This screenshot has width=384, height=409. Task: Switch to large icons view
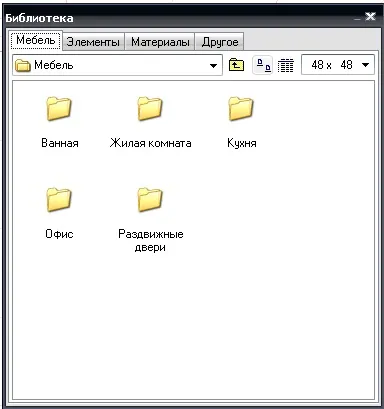click(263, 65)
